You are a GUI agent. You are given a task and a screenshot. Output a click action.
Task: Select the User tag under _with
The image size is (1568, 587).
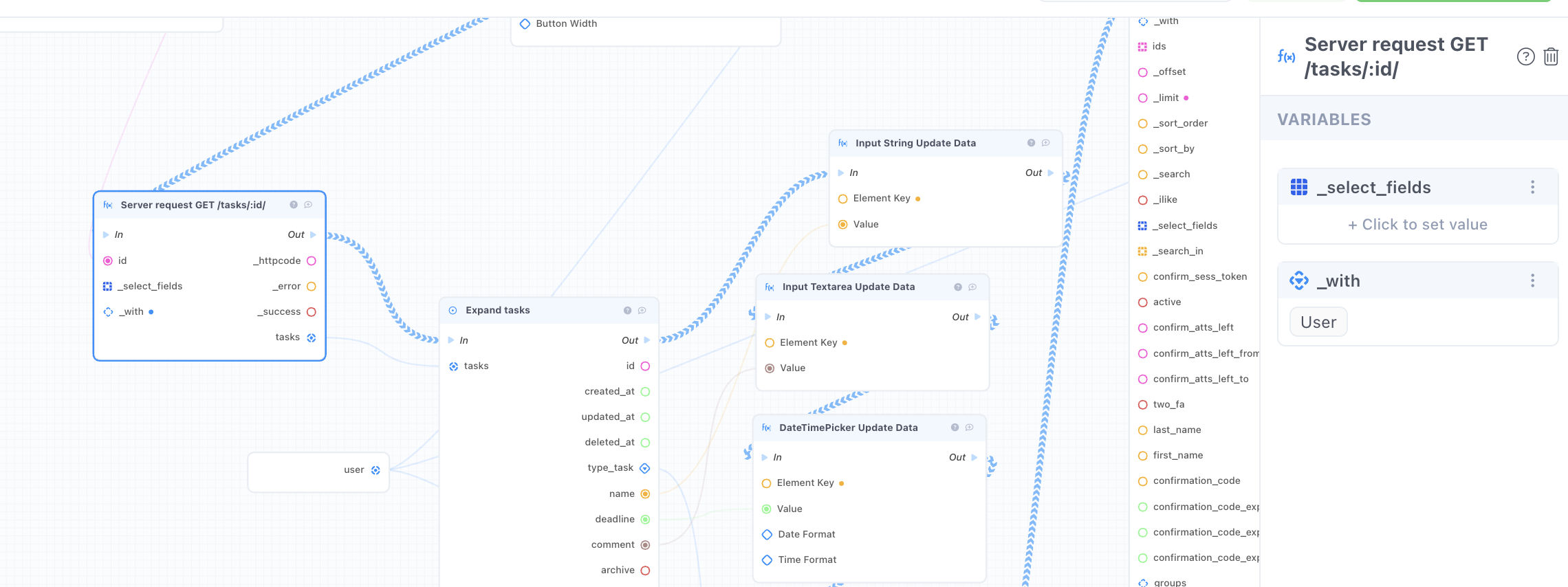click(x=1318, y=322)
